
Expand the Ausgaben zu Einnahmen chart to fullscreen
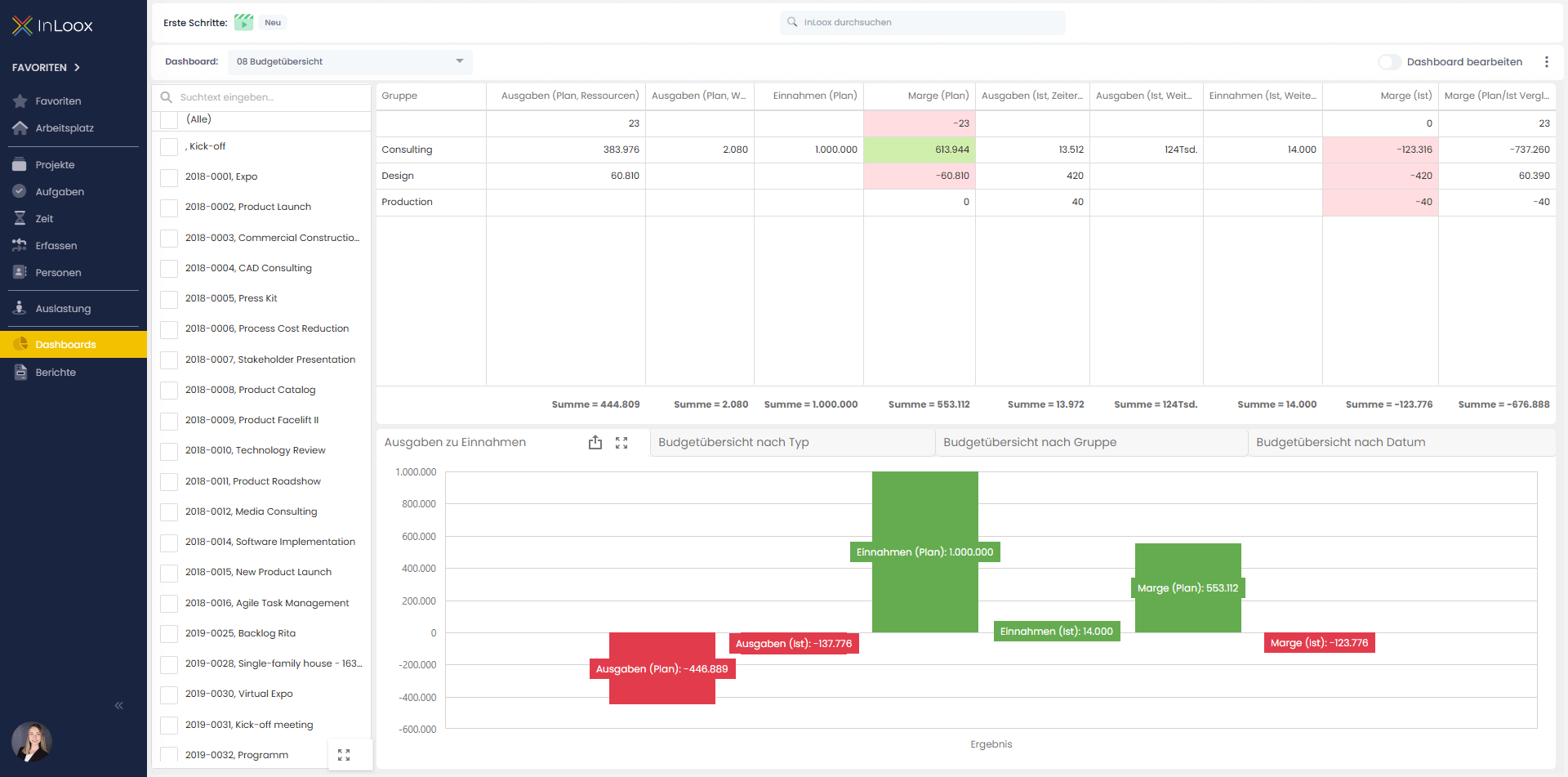coord(621,442)
